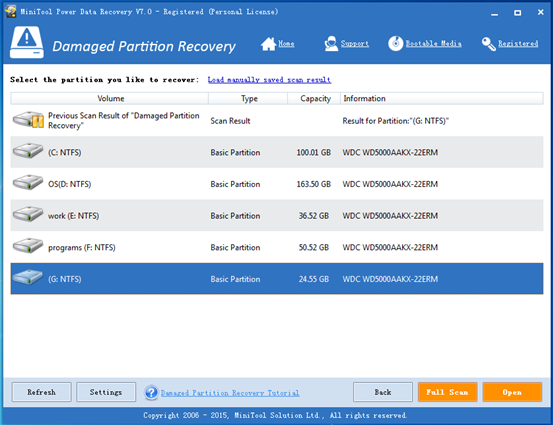Open Damaged Partition Recovery Tutorial link
Image resolution: width=553 pixels, height=425 pixels.
pyautogui.click(x=230, y=393)
